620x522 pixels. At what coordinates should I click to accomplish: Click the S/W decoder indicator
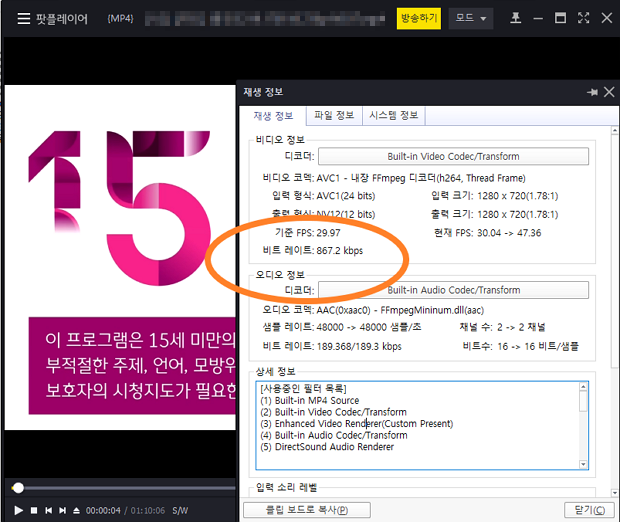180,511
